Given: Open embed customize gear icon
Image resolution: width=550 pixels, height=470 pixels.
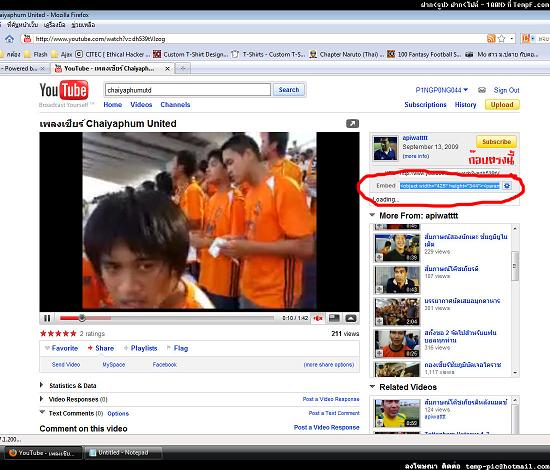Looking at the screenshot, I should (x=507, y=186).
